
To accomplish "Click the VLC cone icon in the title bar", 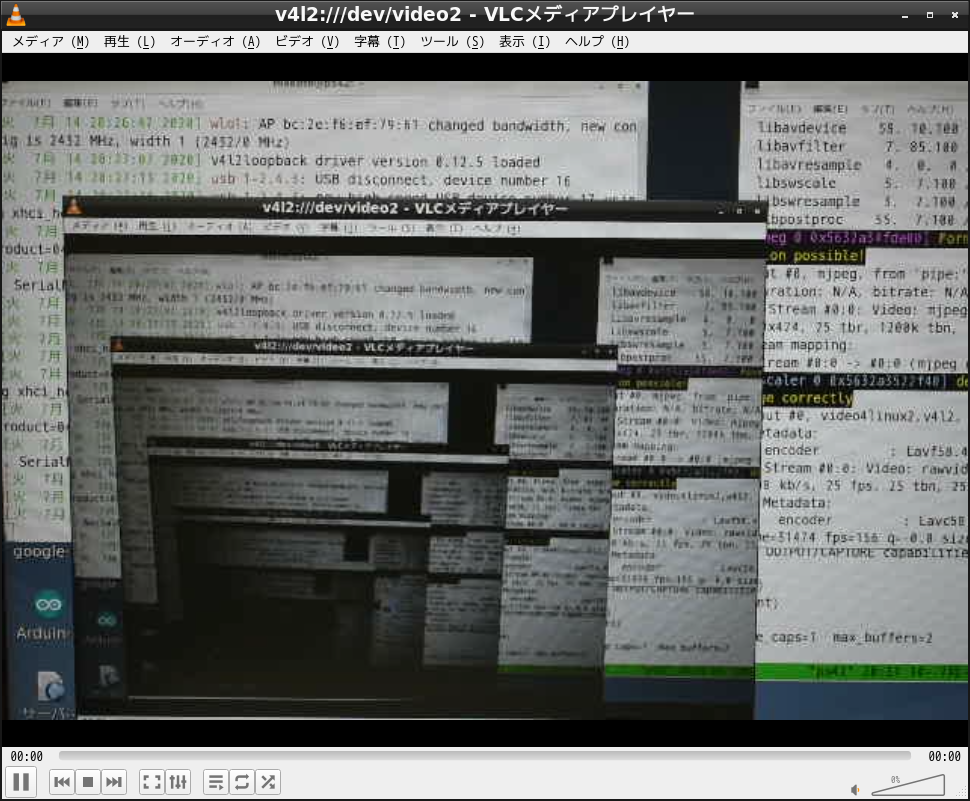I will 15,15.
